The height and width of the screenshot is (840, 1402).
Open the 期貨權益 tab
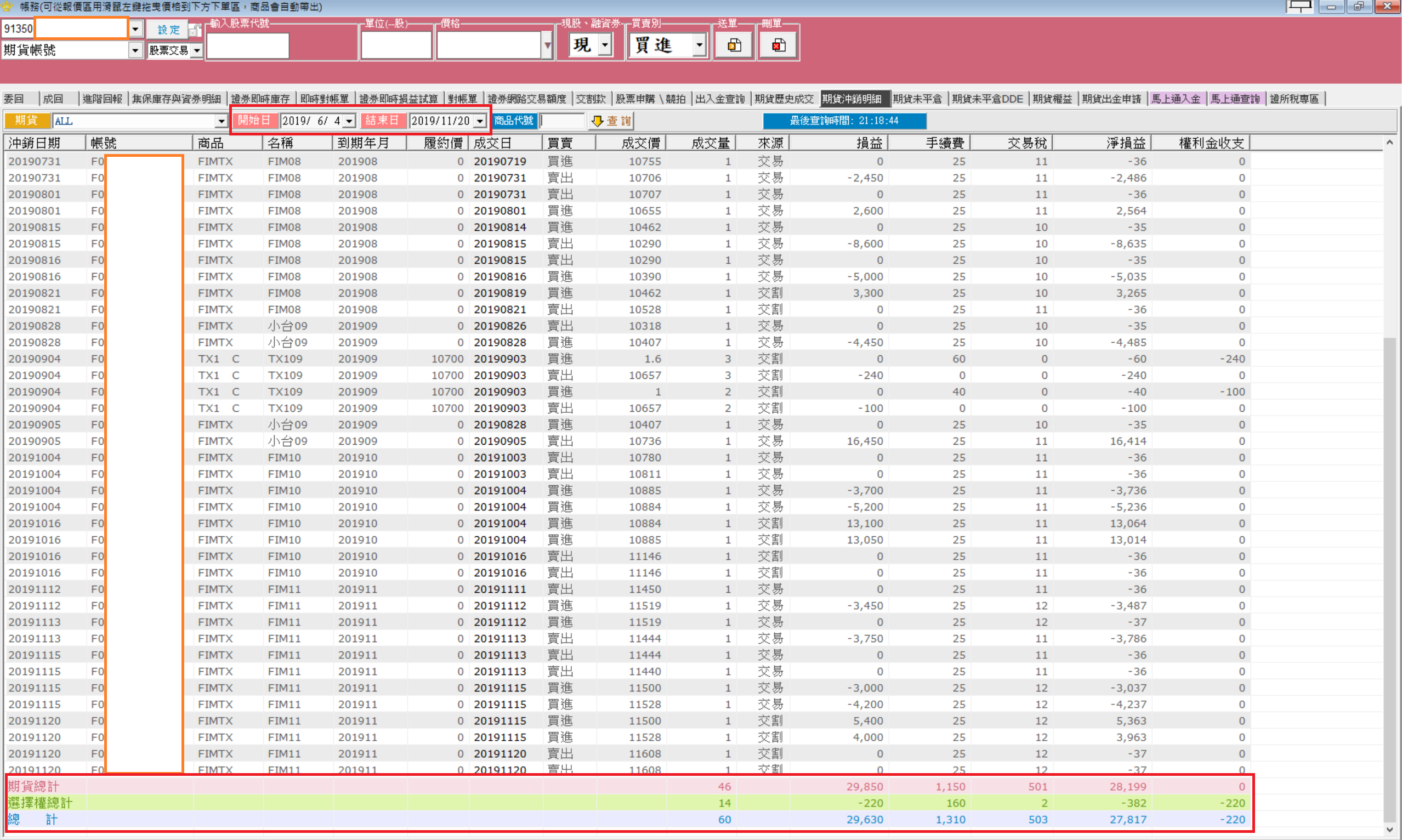(1053, 99)
